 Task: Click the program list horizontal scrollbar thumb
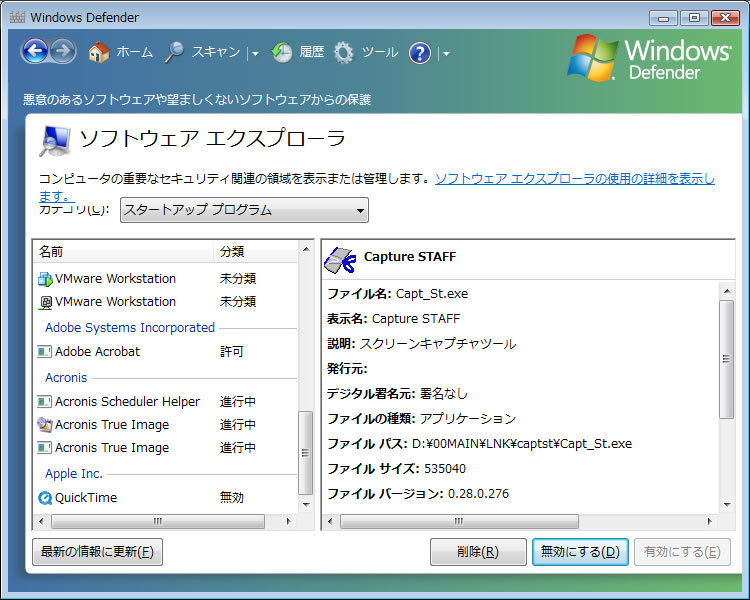pos(157,521)
